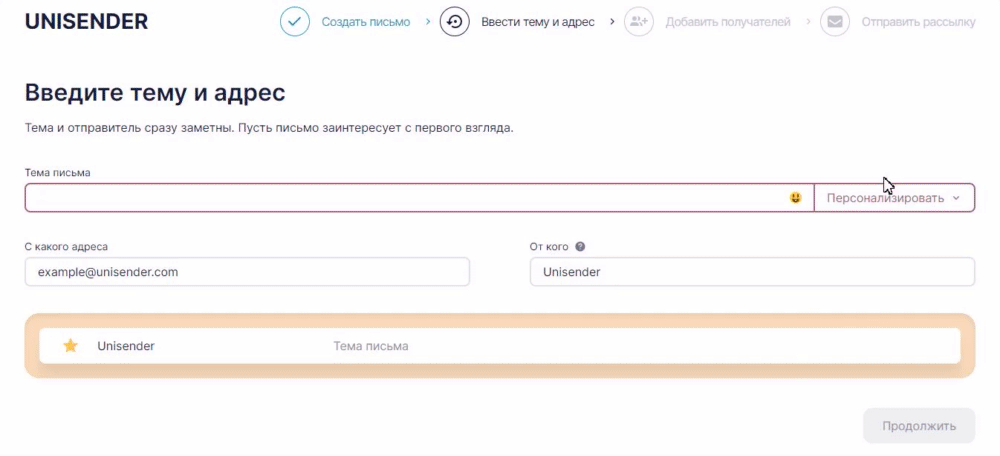Screen dimensions: 1000x456
Task: Click the checkmark icon for Создать письмо step
Action: (x=295, y=22)
